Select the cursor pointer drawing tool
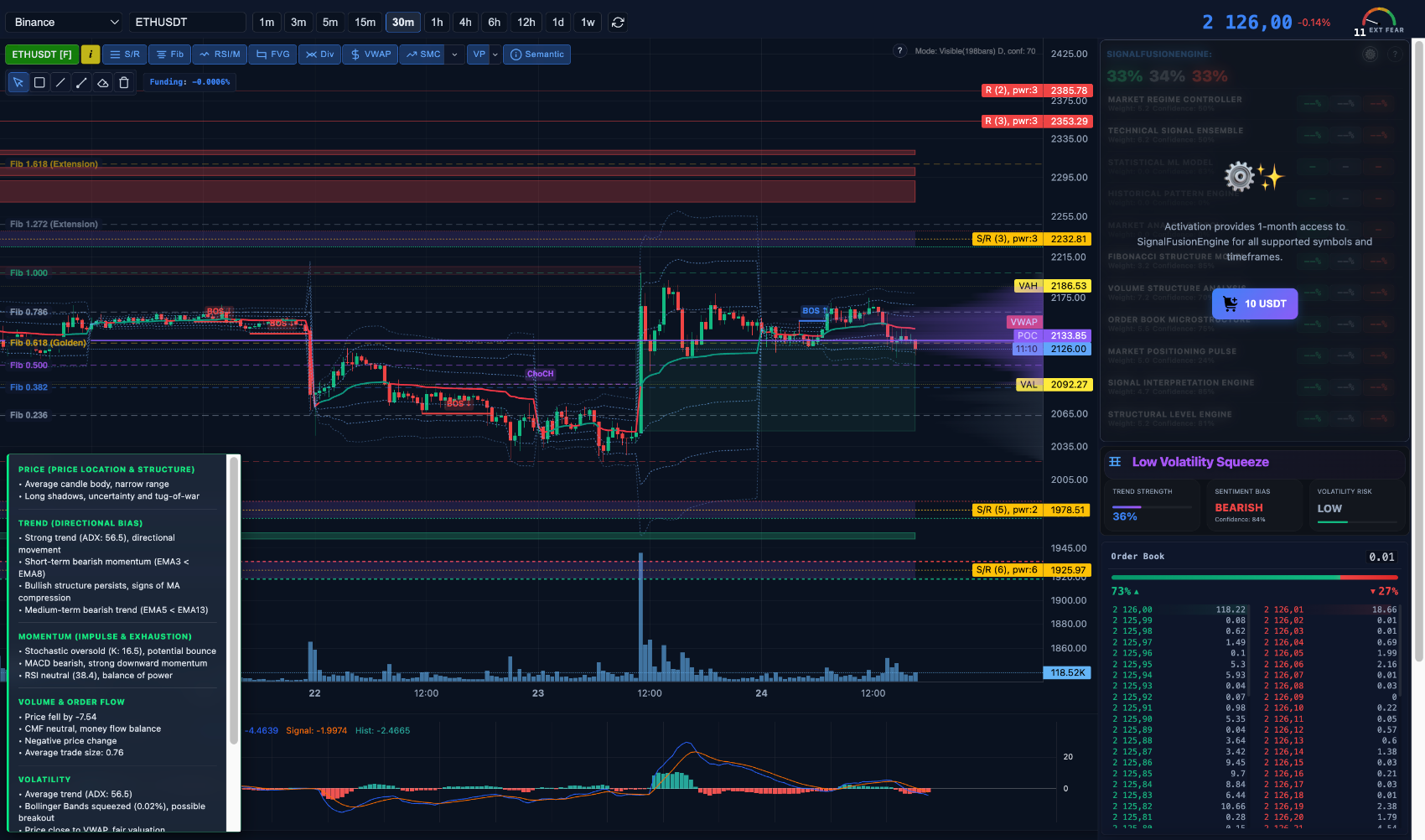The image size is (1425, 840). tap(18, 82)
